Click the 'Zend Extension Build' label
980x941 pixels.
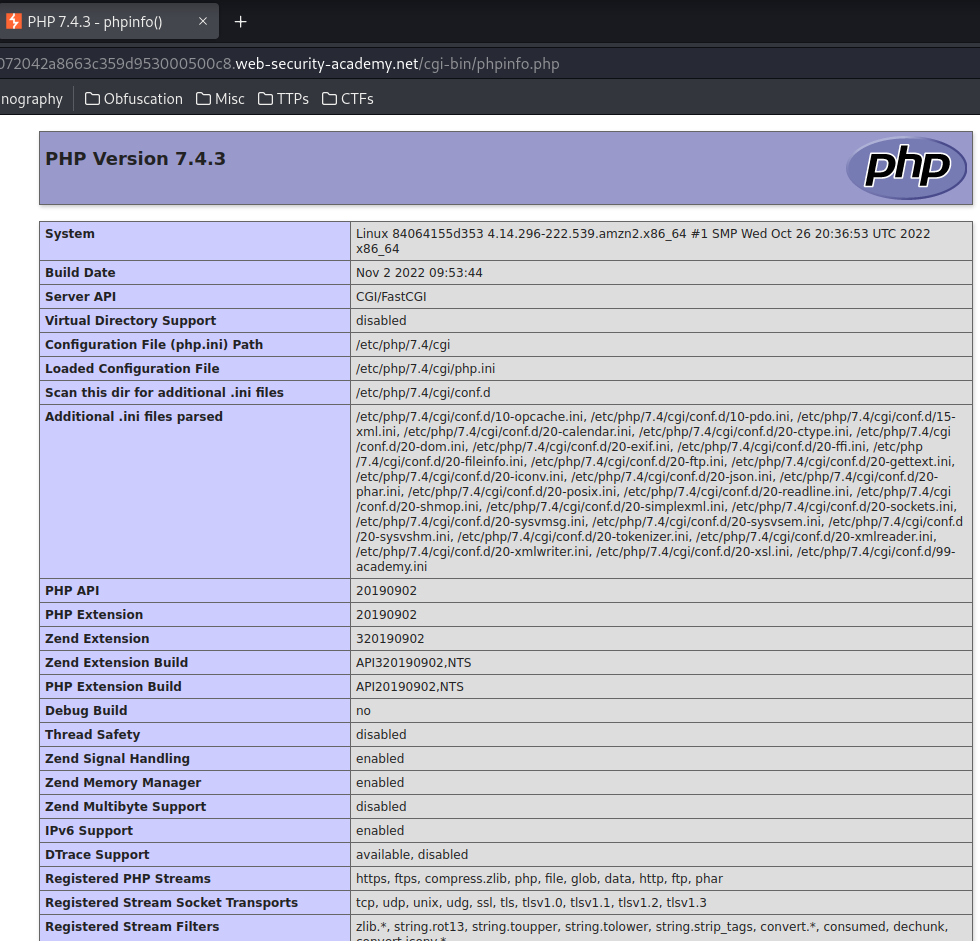116,662
